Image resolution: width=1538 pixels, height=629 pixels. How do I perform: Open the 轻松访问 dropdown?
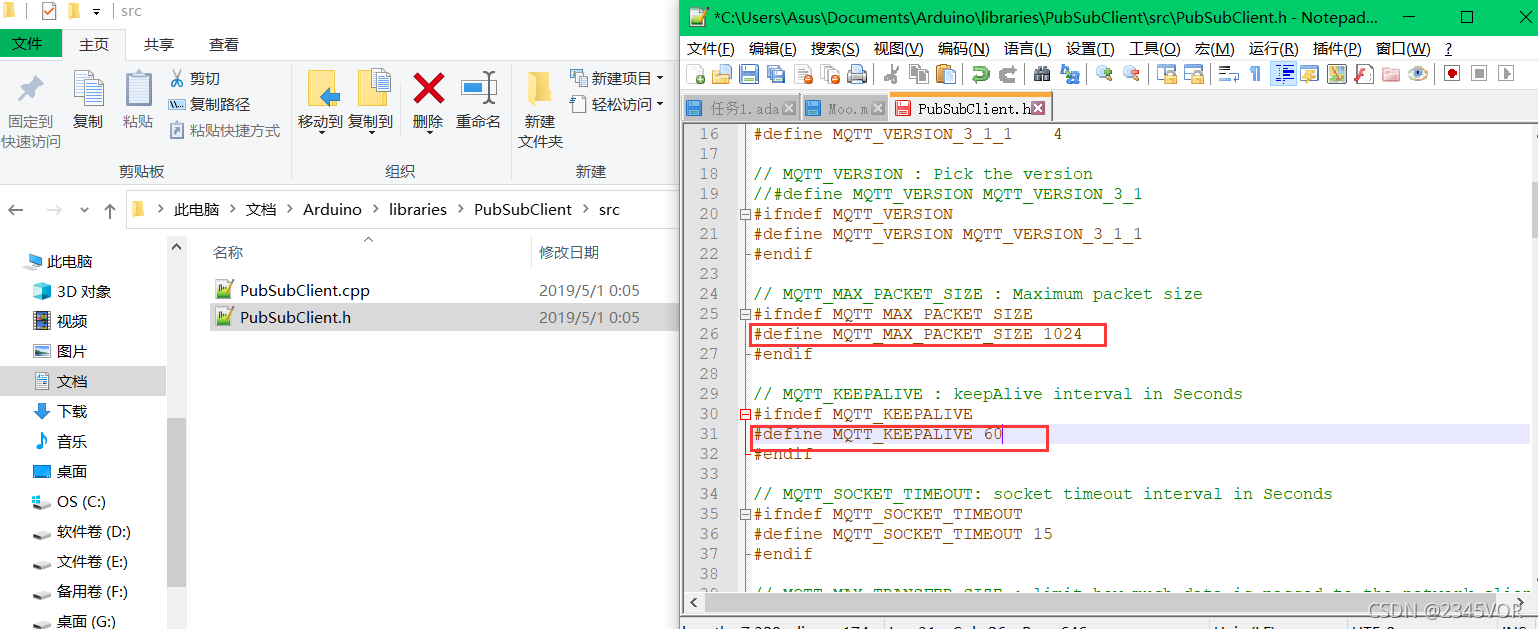coord(617,104)
